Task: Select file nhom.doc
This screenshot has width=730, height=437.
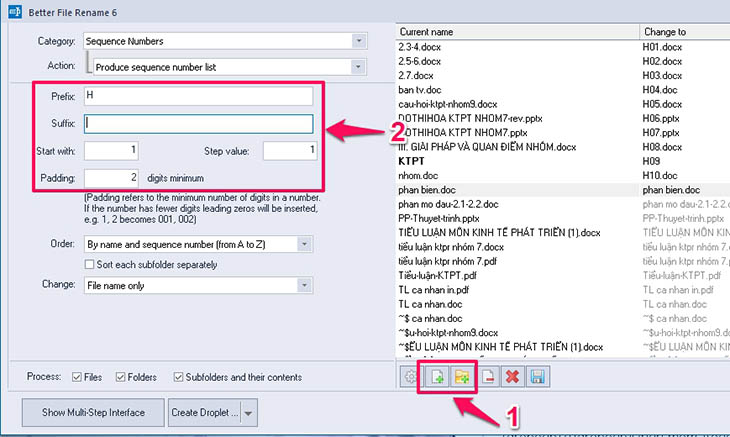Action: coord(418,176)
